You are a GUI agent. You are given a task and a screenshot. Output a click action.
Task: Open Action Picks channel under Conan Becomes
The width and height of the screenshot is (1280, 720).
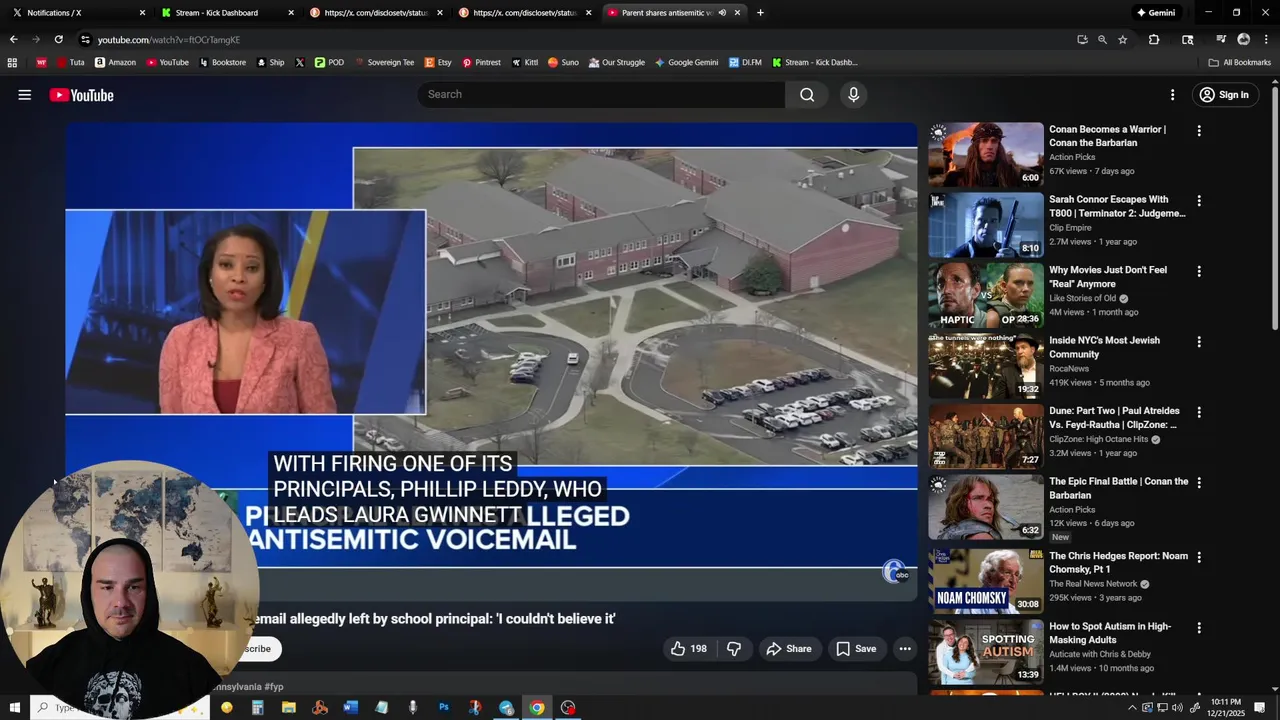tap(1072, 157)
